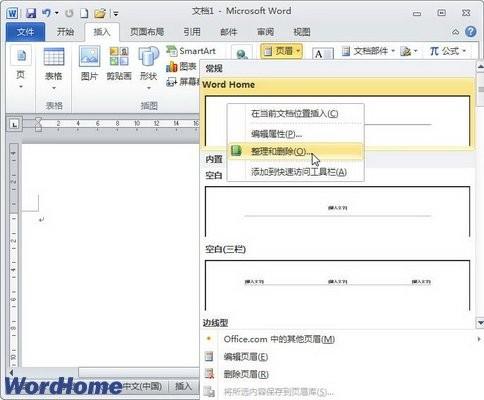Click the first line indent marker on ruler
484x400 pixels.
tap(38, 119)
